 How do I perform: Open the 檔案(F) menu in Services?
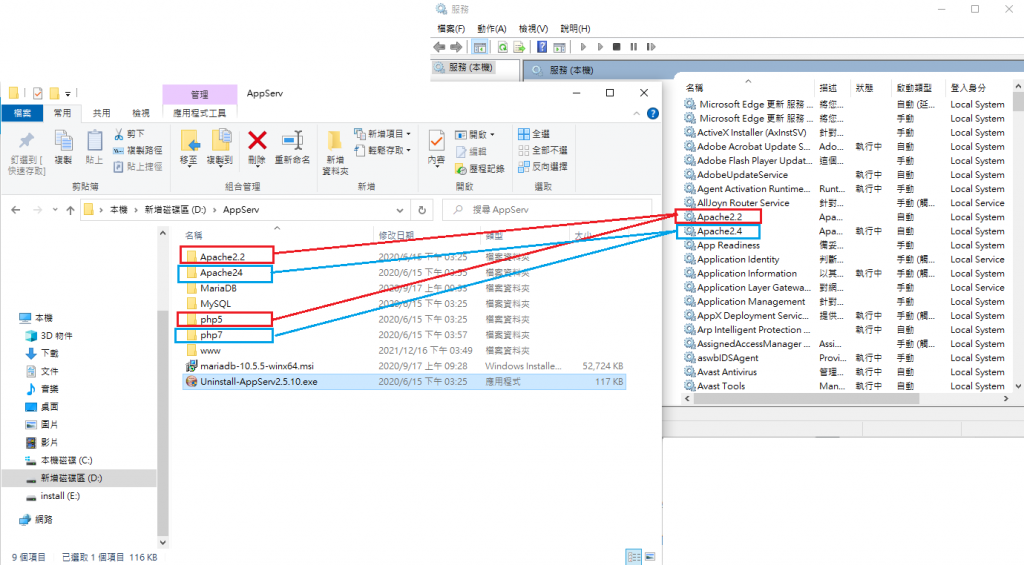[x=451, y=29]
